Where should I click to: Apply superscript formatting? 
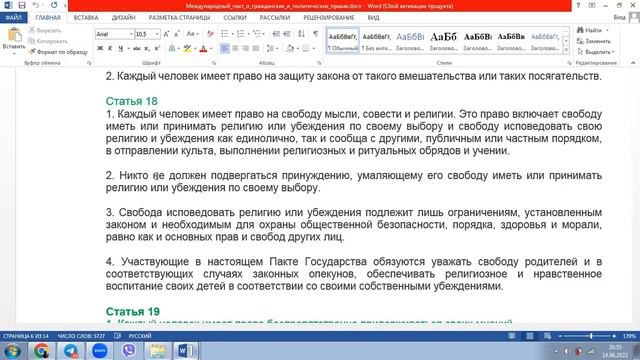157,48
